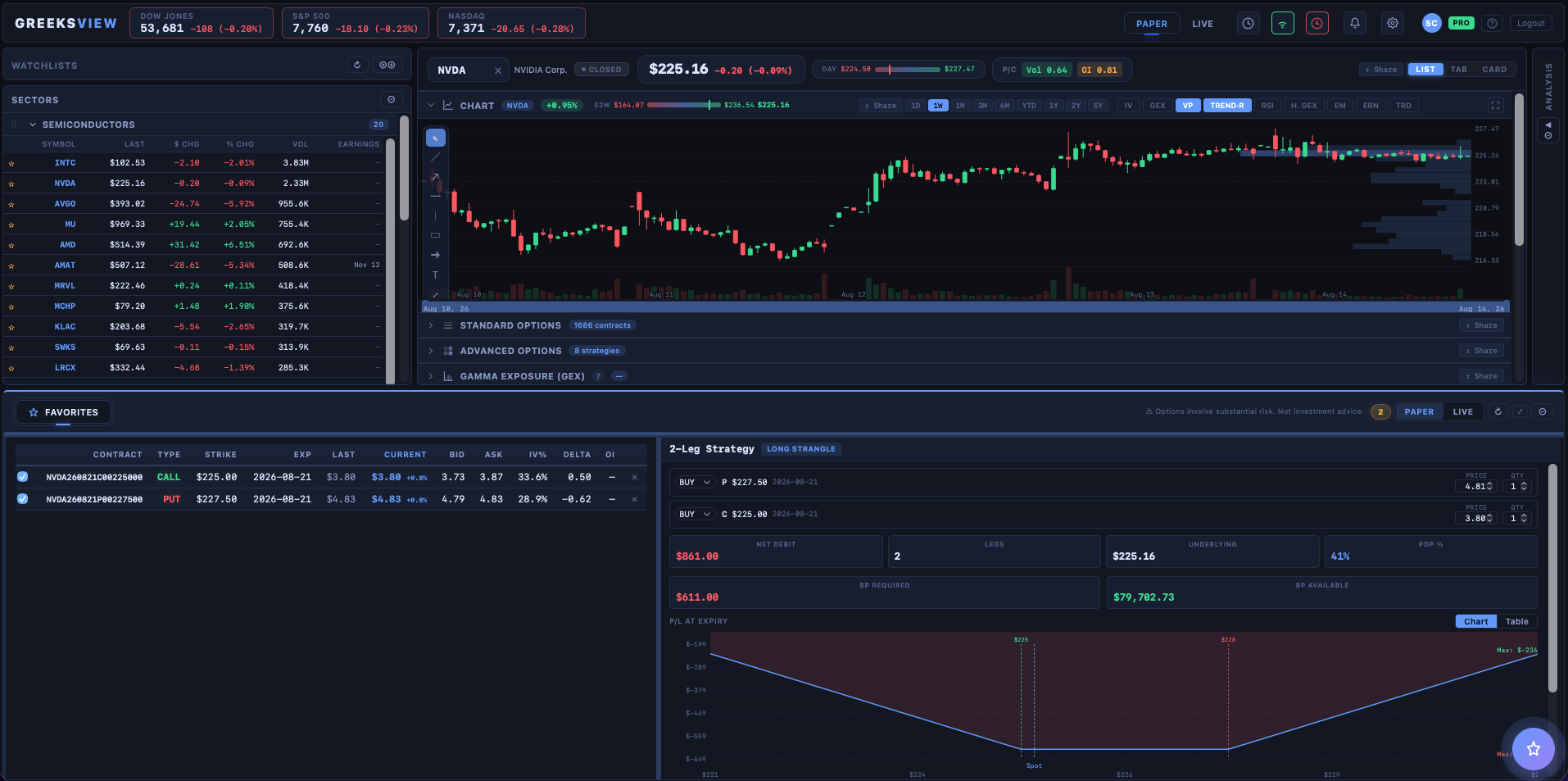This screenshot has height=781, width=1568.
Task: Select the CARD layout view
Action: 1494,70
